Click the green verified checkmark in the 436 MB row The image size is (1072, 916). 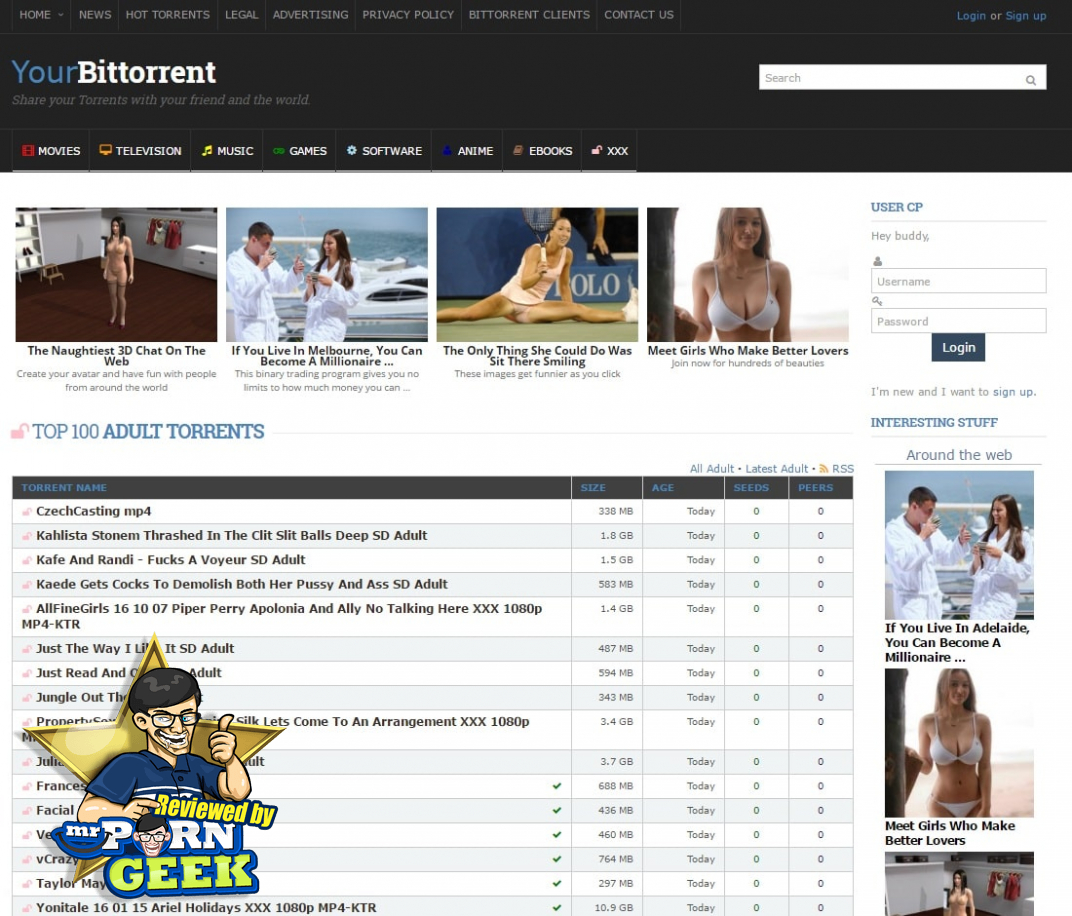click(x=557, y=811)
